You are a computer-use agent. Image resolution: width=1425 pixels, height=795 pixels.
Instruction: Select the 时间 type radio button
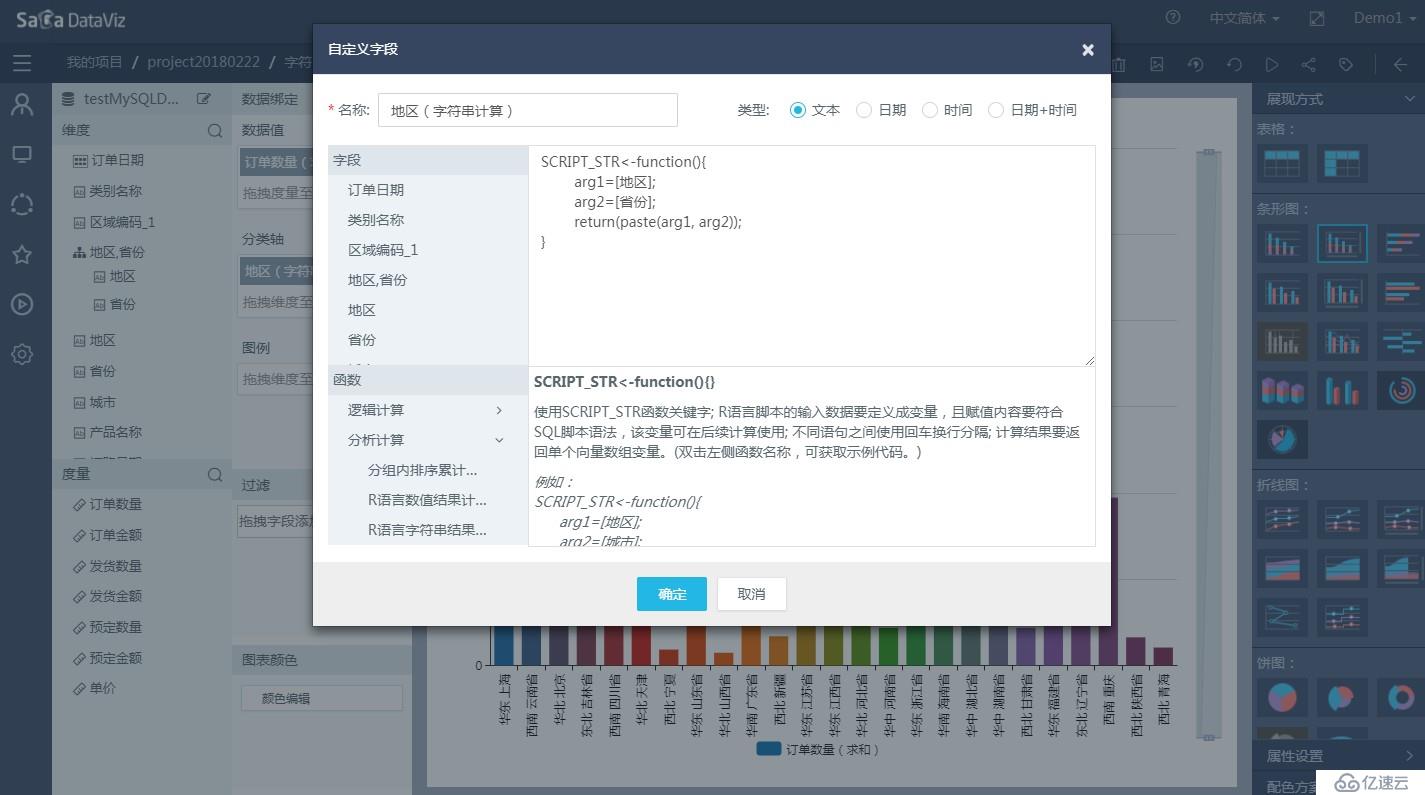coord(930,110)
